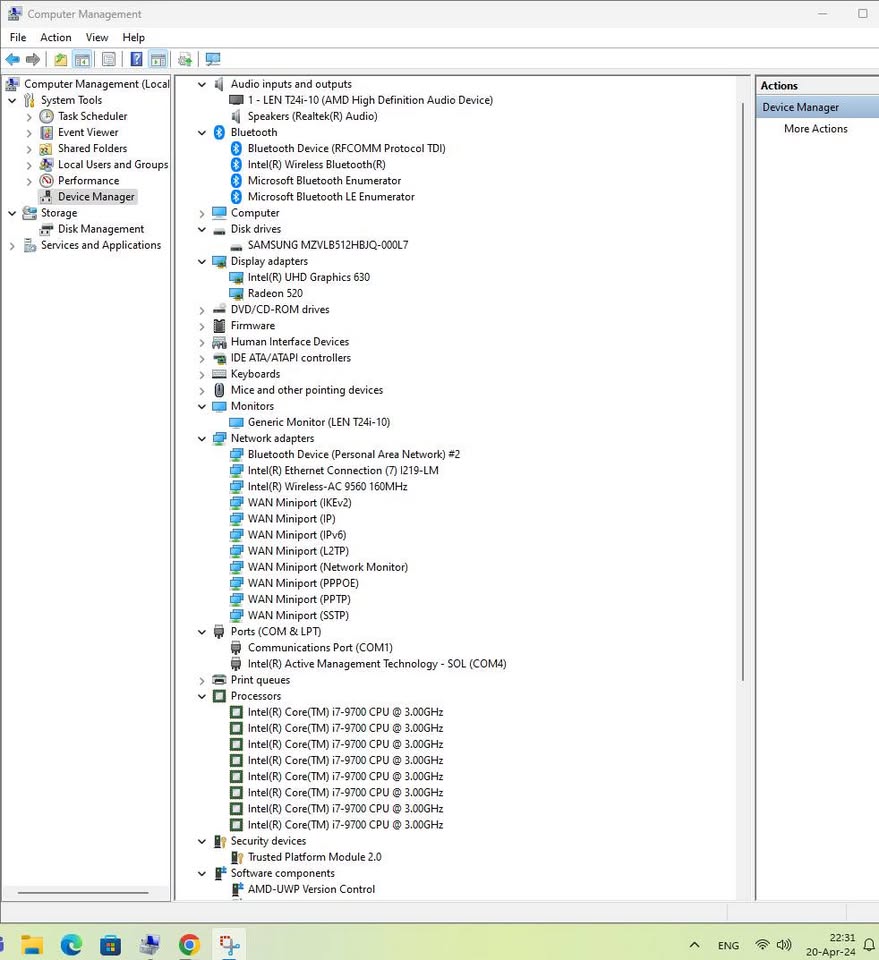Collapse Audio inputs and outputs category

click(202, 84)
